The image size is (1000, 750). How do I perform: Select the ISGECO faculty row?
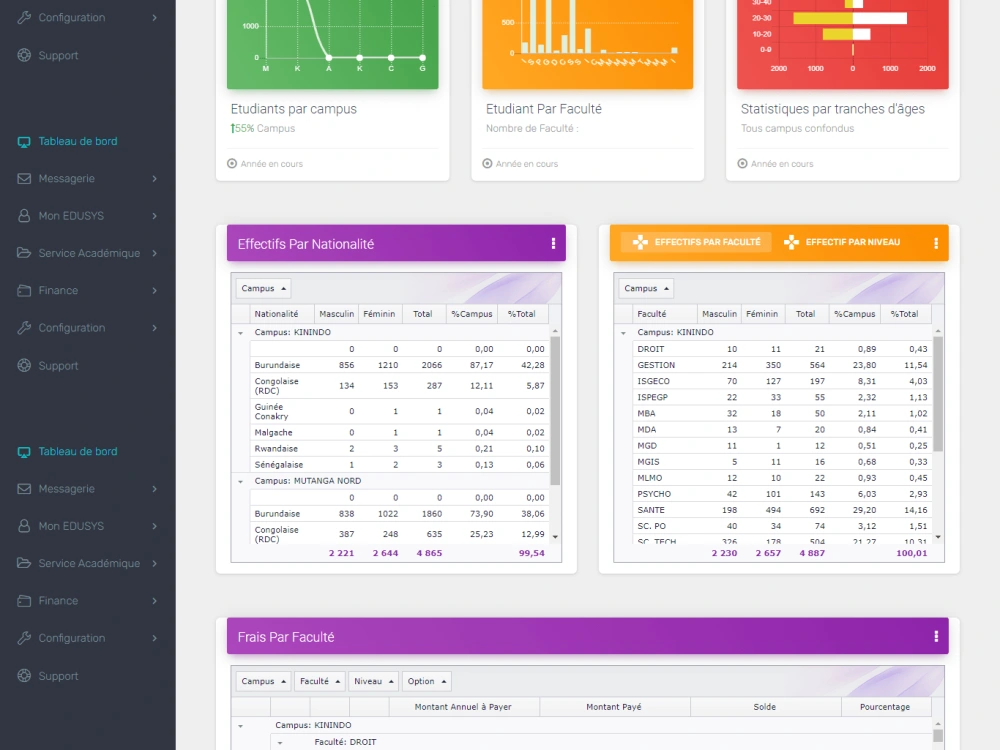[782, 381]
